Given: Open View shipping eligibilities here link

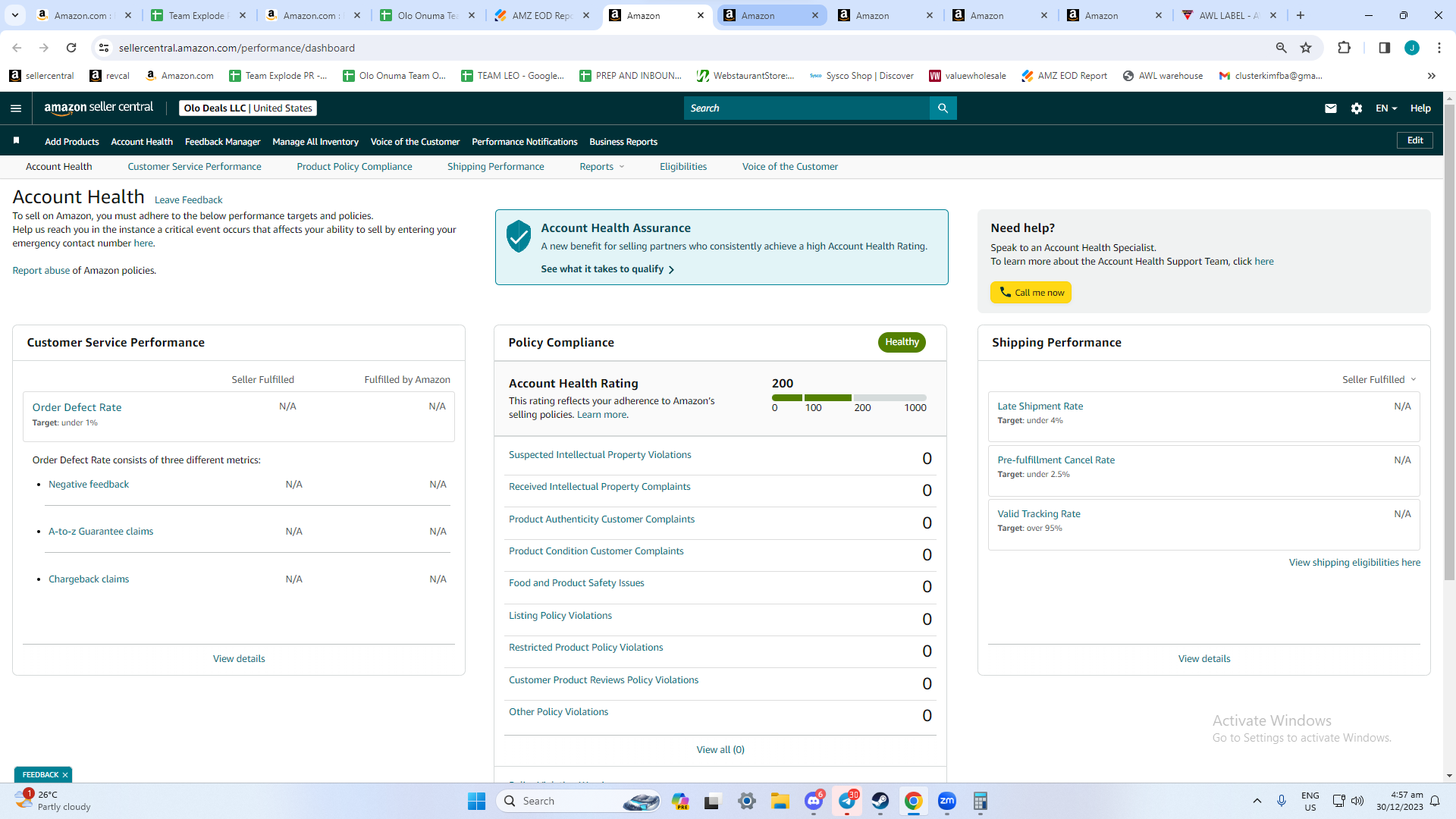Looking at the screenshot, I should [1354, 563].
